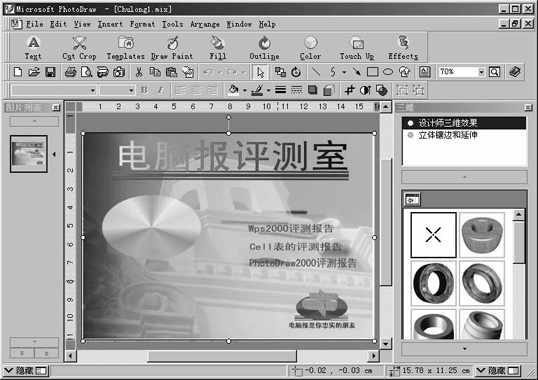Expand the 70% zoom dropdown
Viewport: 538px width, 380px height.
pos(481,72)
